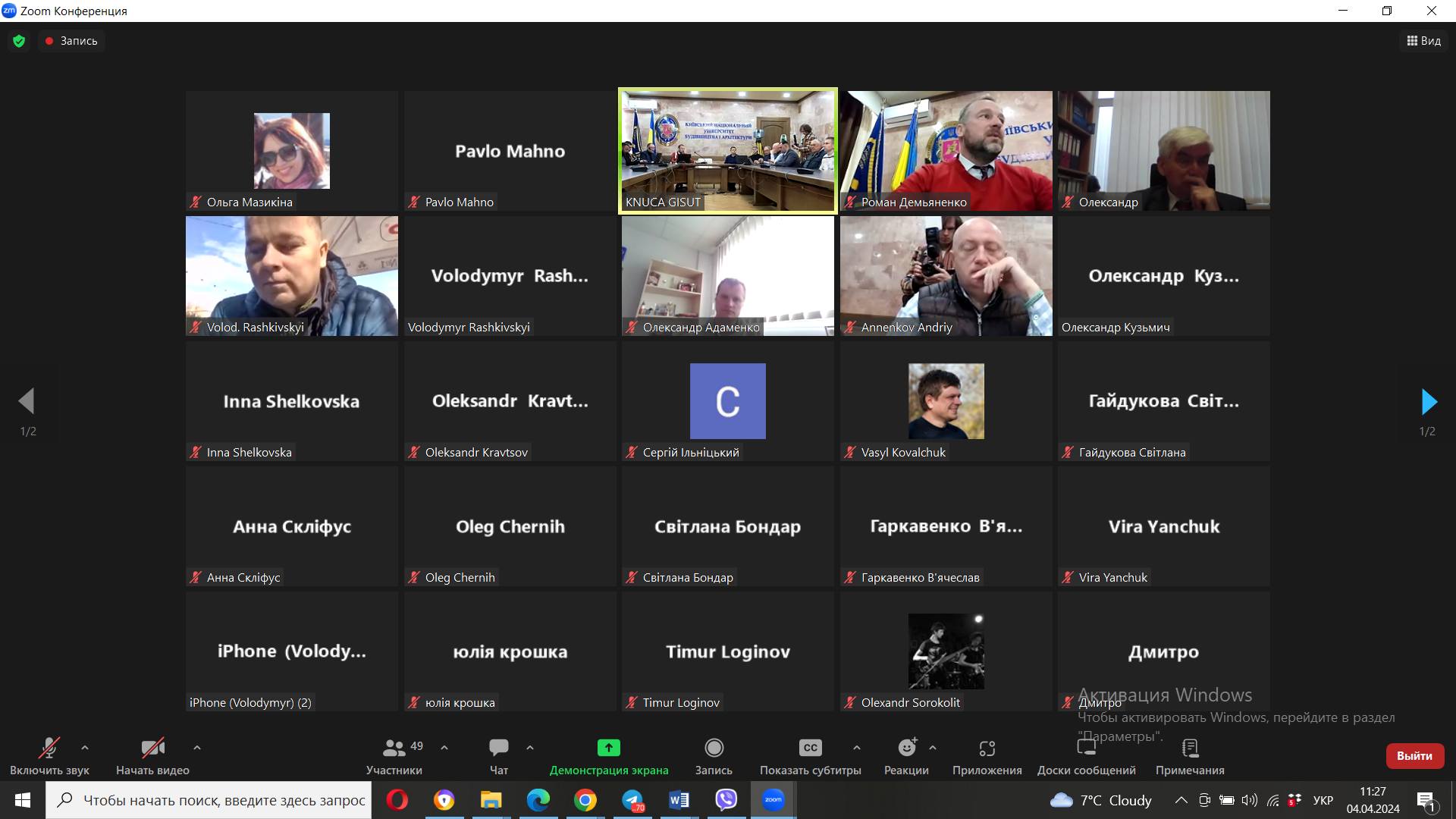Click the Анна Скліфус name label
The image size is (1456, 819).
[x=243, y=578]
